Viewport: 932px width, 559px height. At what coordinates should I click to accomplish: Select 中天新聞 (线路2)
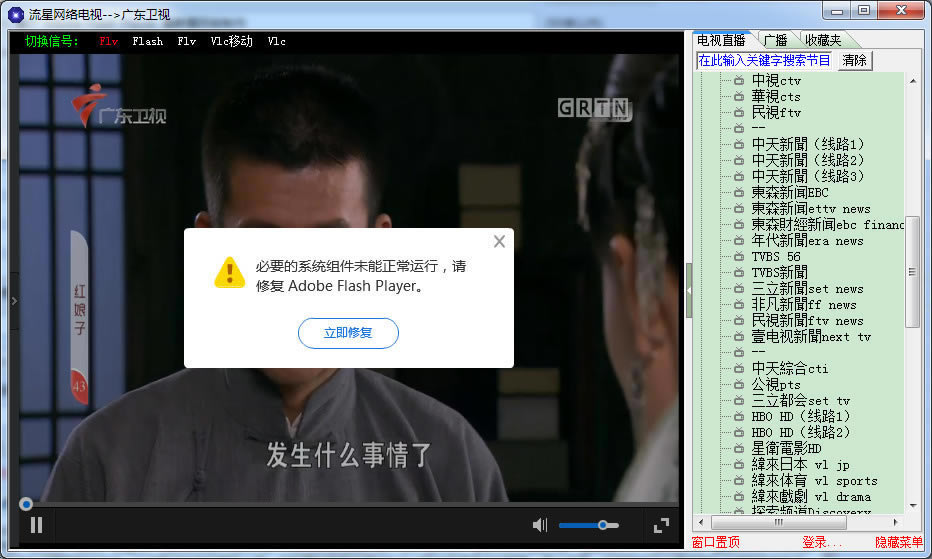tap(807, 161)
